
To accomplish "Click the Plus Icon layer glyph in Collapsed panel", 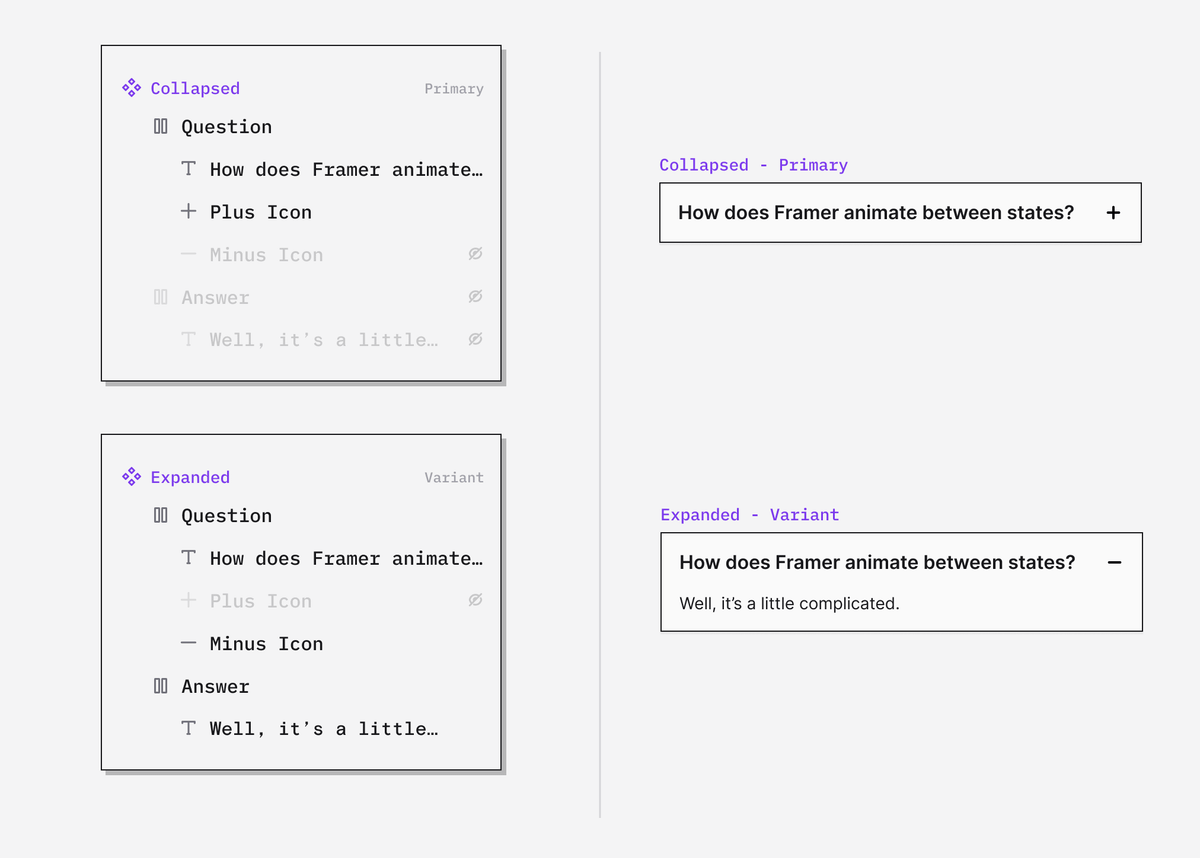I will click(188, 212).
